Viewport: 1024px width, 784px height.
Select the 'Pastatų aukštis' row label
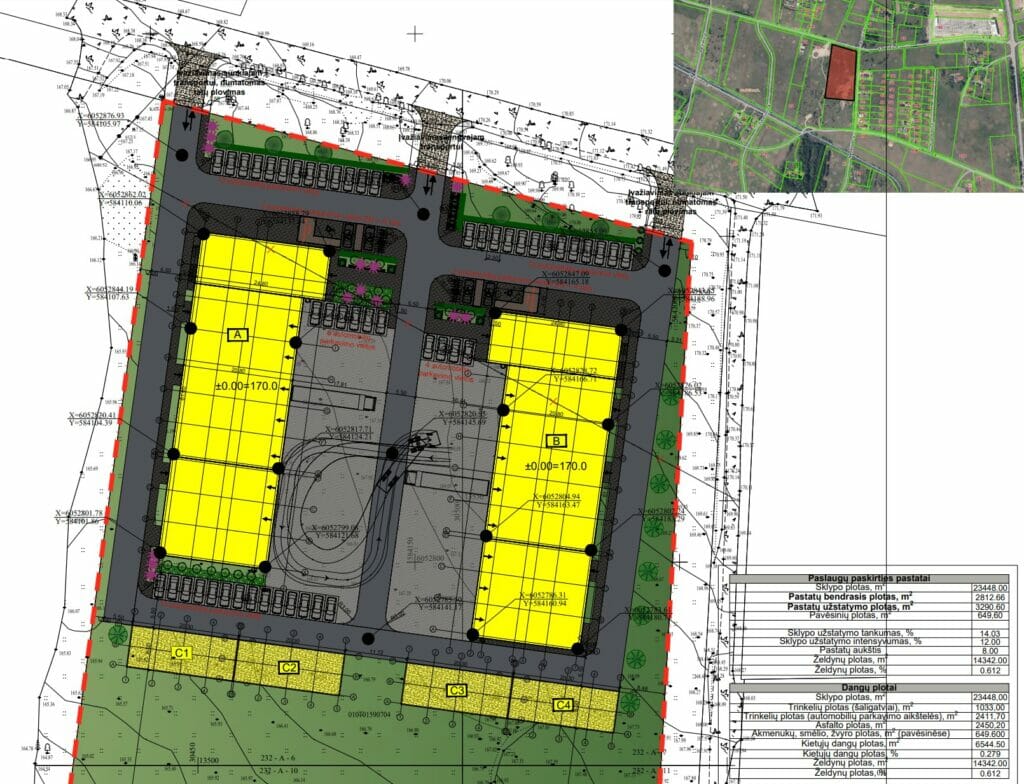[x=850, y=649]
